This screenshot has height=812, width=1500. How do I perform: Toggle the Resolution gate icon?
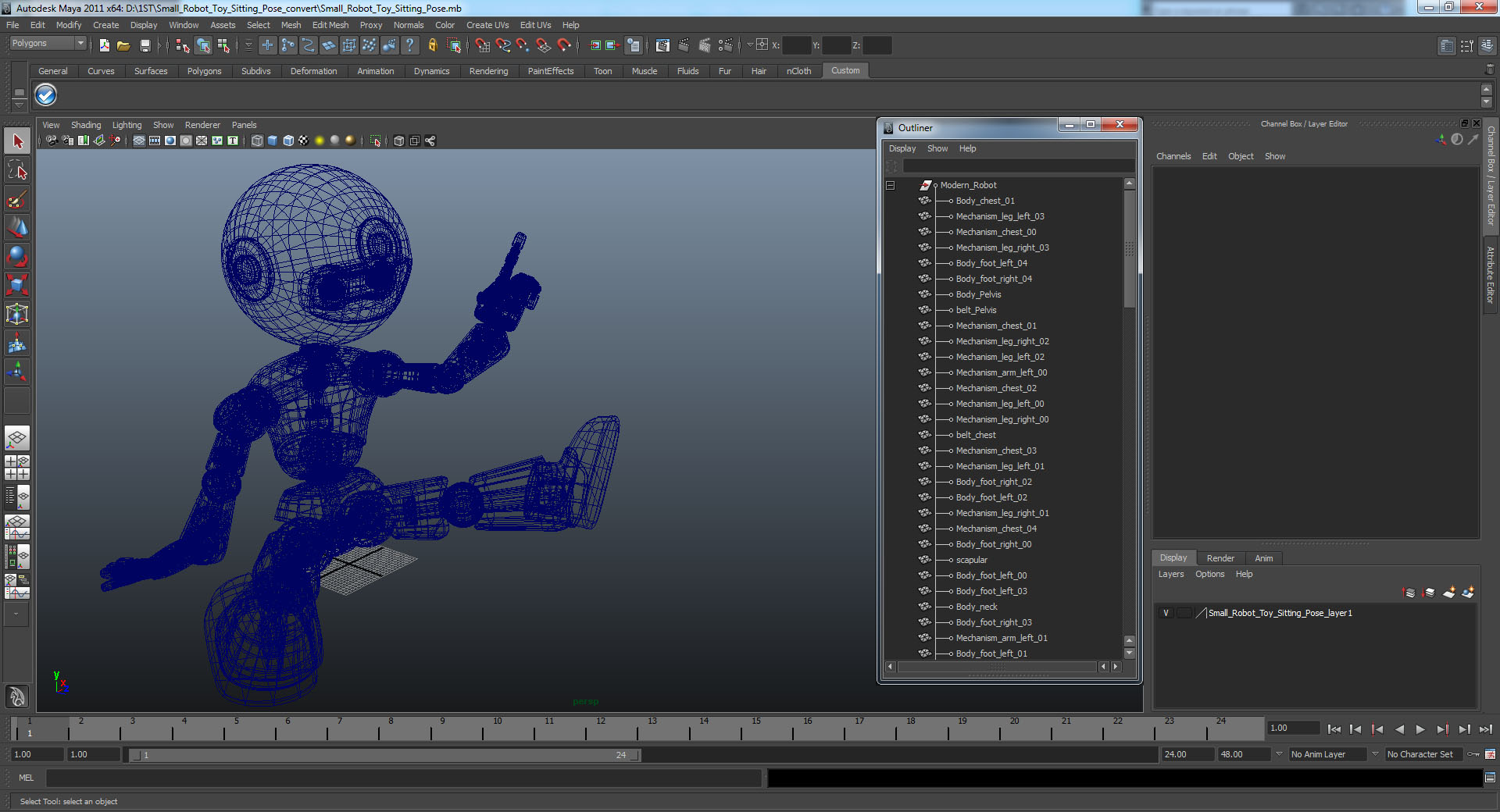[x=170, y=141]
